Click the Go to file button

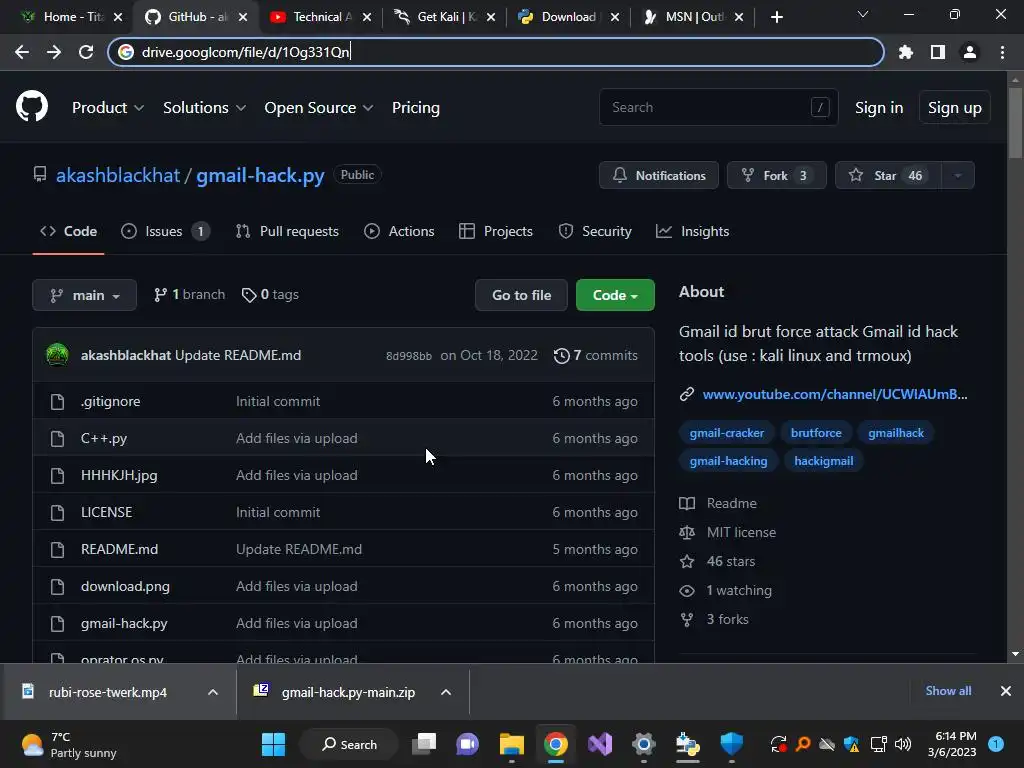[x=521, y=295]
